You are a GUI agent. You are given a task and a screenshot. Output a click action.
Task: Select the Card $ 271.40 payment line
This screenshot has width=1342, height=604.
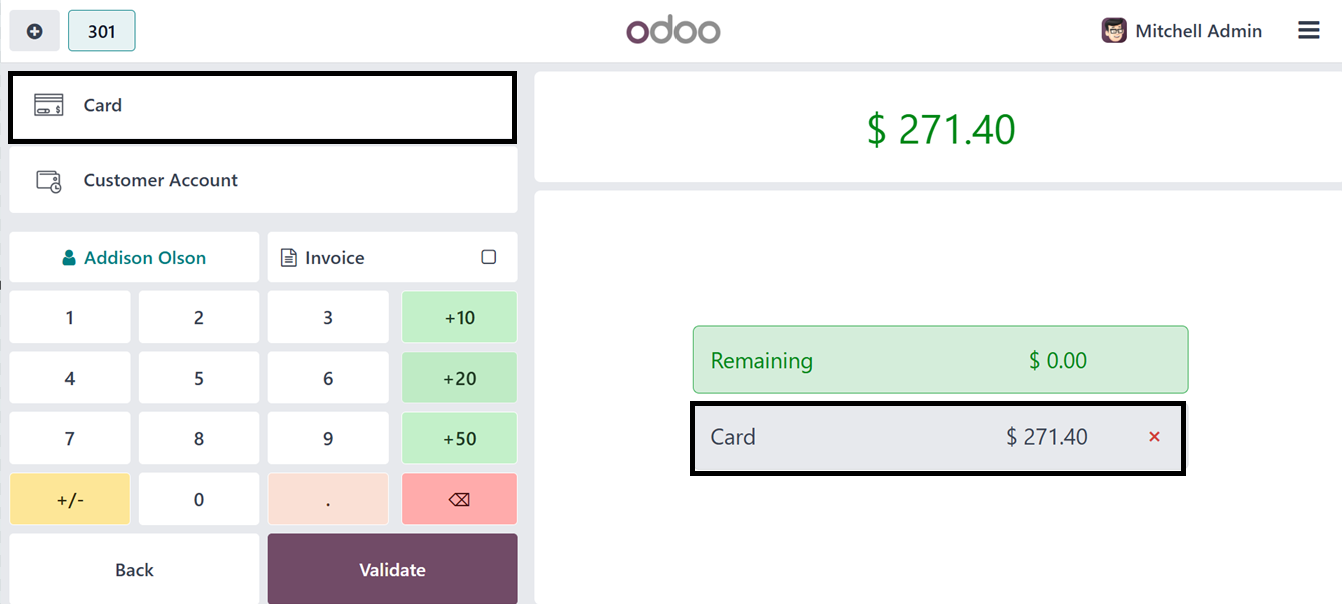(x=900, y=437)
